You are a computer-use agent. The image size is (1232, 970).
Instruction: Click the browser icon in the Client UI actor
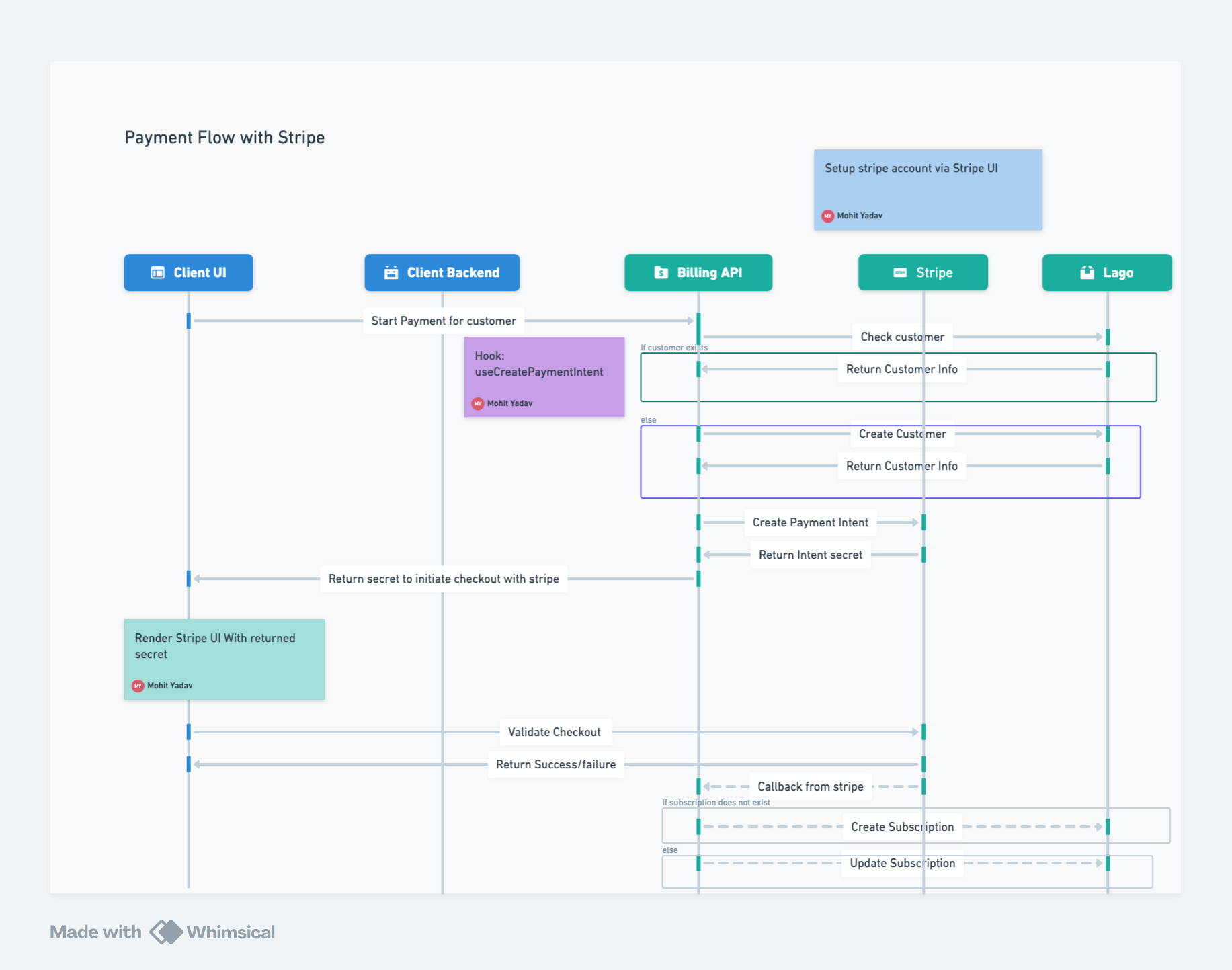tap(157, 272)
